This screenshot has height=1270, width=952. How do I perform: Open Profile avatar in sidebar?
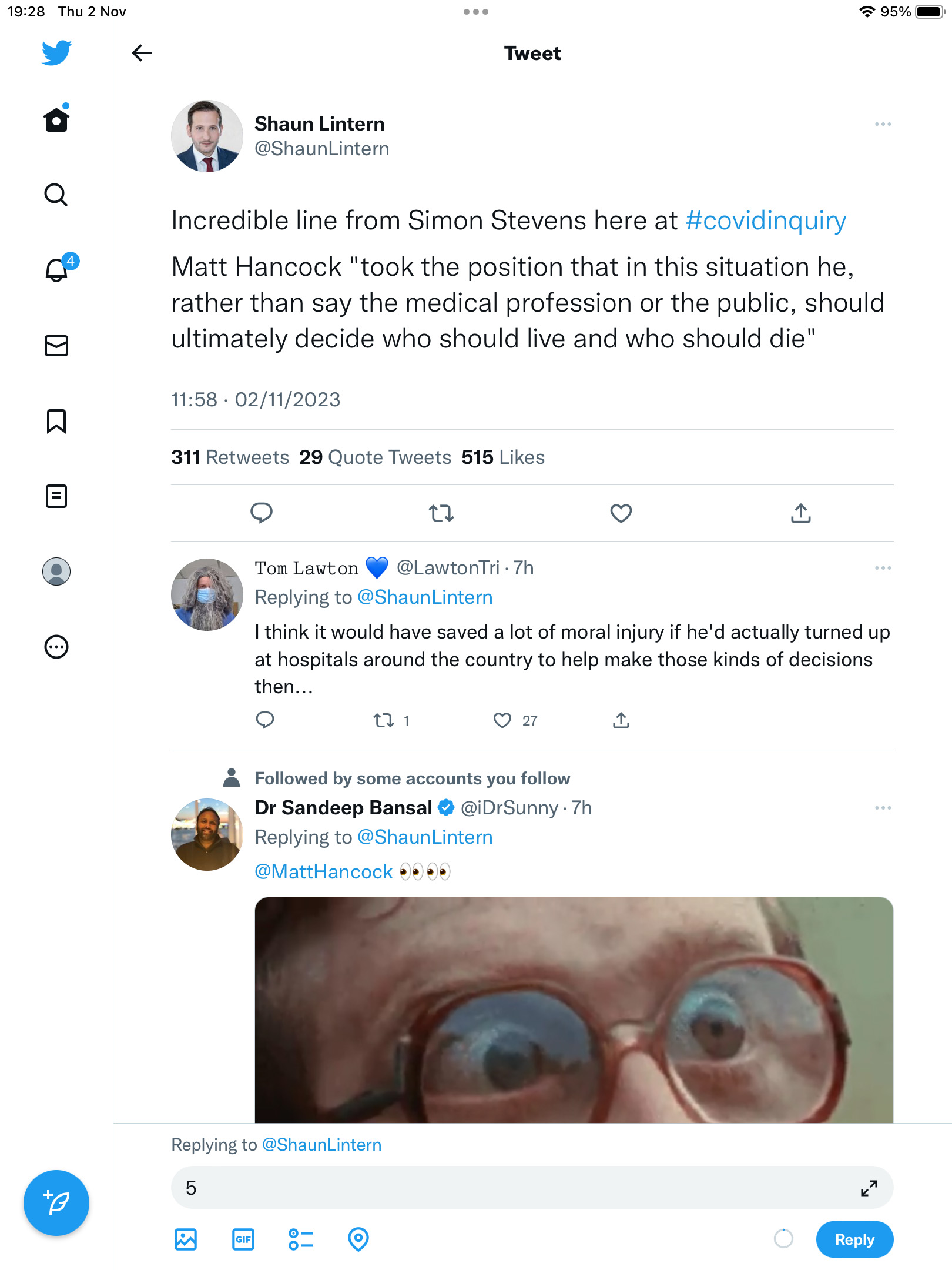[56, 571]
